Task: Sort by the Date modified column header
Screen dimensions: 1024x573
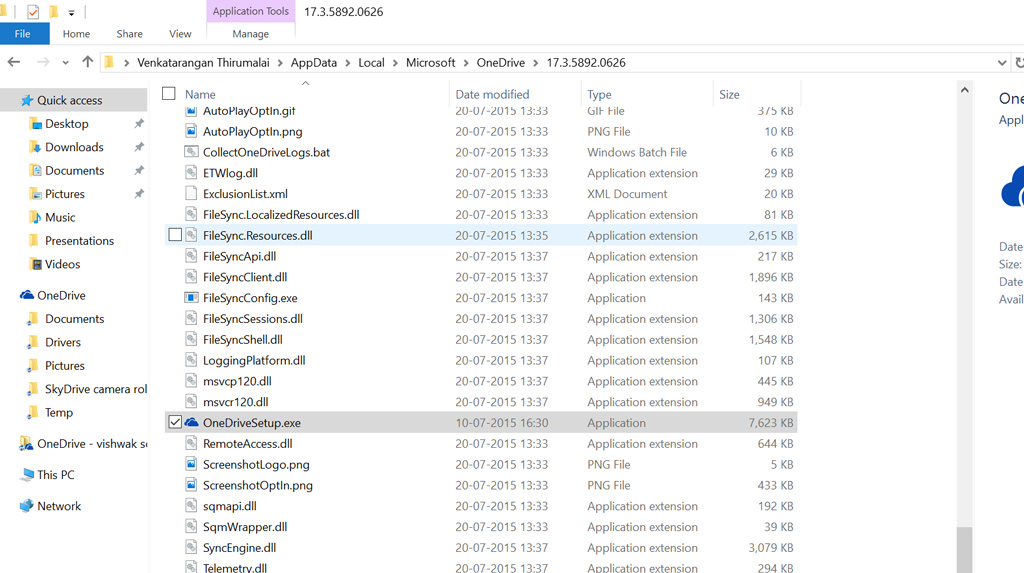Action: point(492,94)
